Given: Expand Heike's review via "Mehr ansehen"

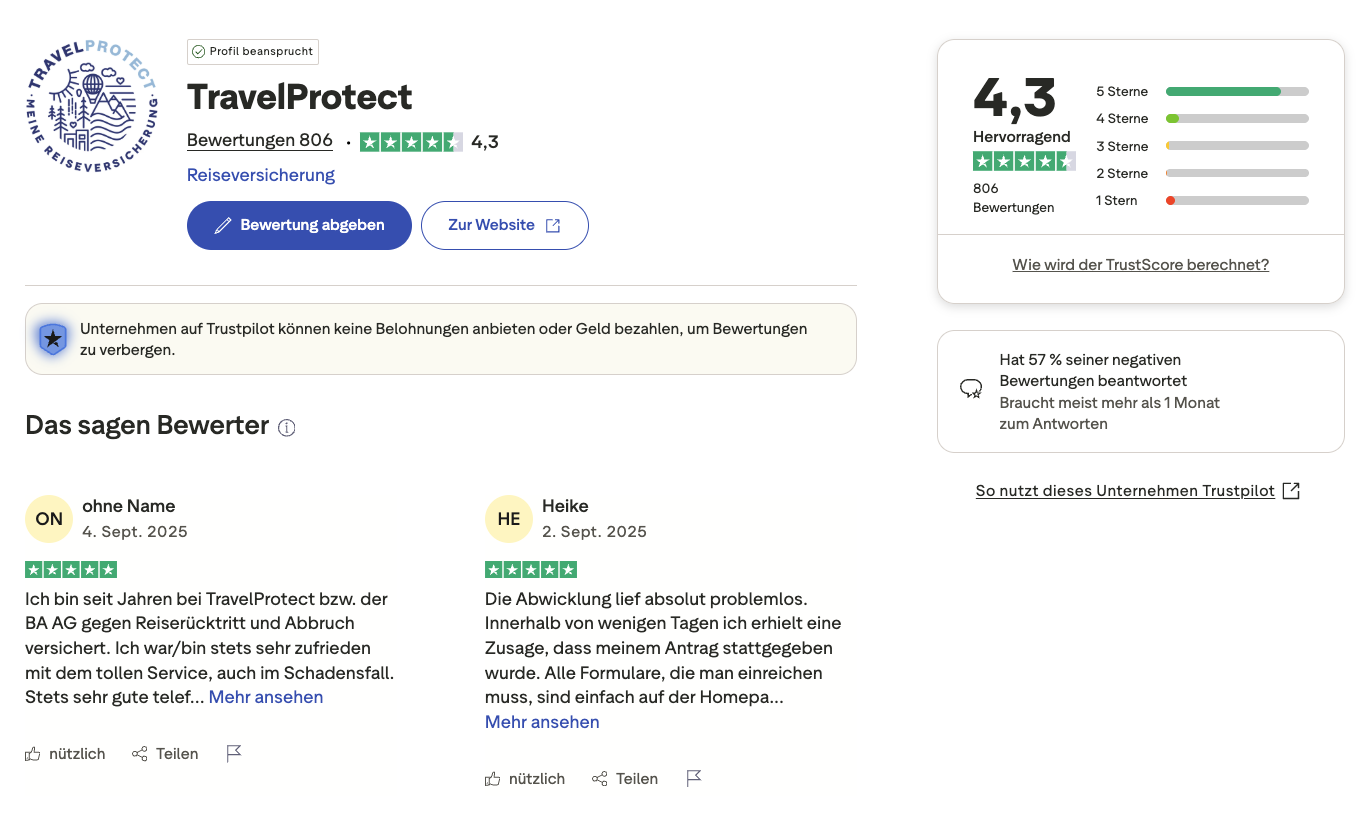Looking at the screenshot, I should click(542, 721).
